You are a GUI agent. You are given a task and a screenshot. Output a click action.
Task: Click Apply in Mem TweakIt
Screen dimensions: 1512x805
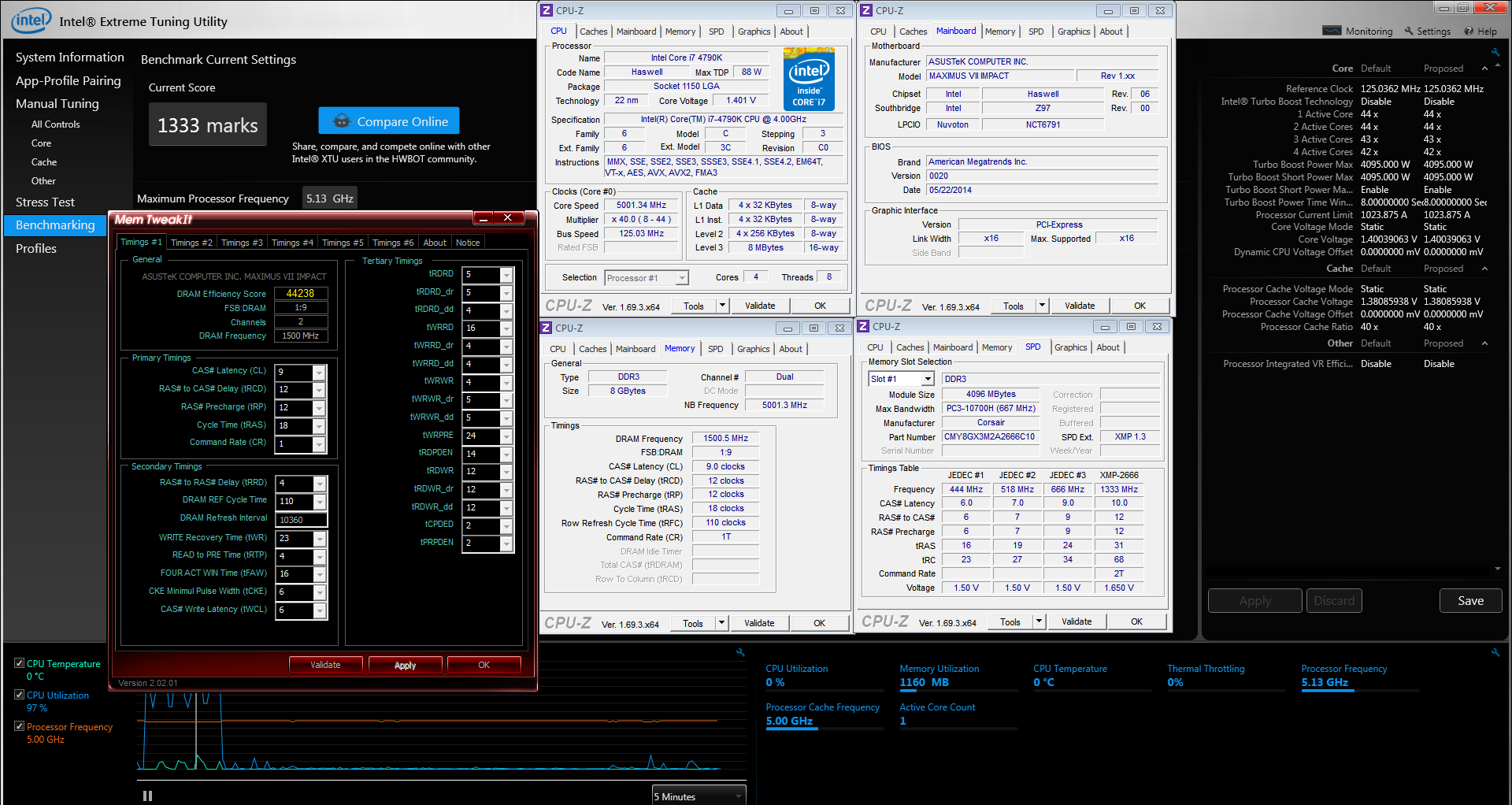405,666
